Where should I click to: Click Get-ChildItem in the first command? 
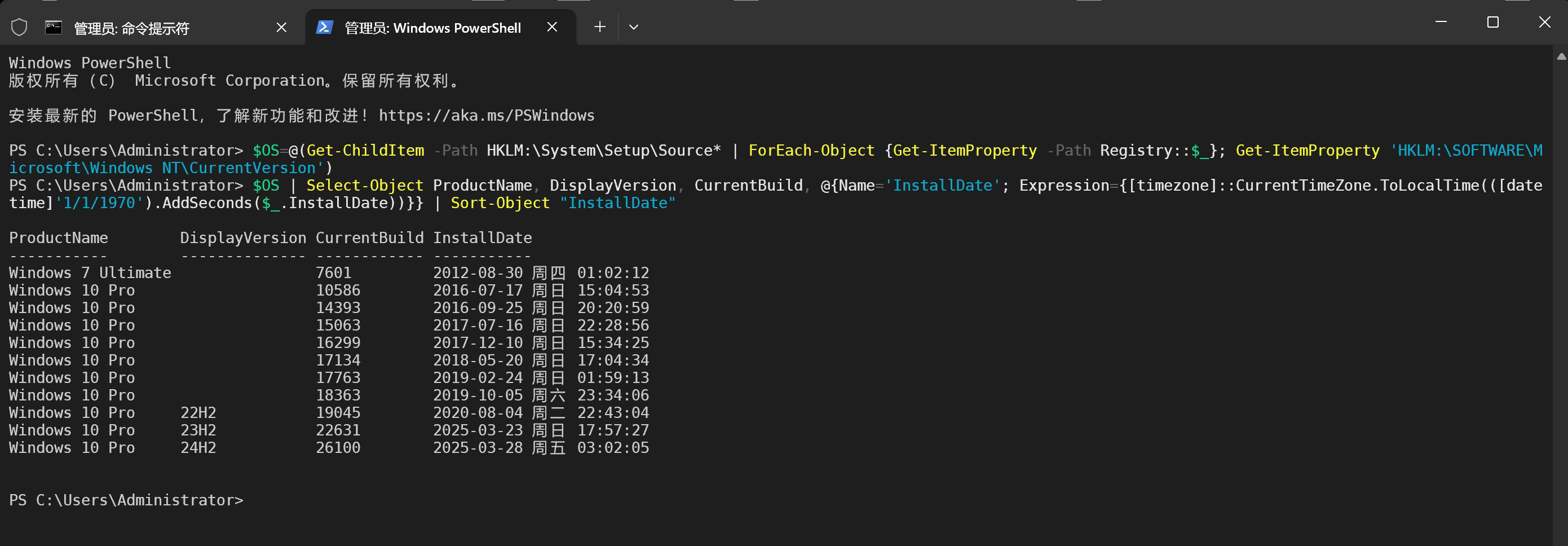click(x=365, y=151)
